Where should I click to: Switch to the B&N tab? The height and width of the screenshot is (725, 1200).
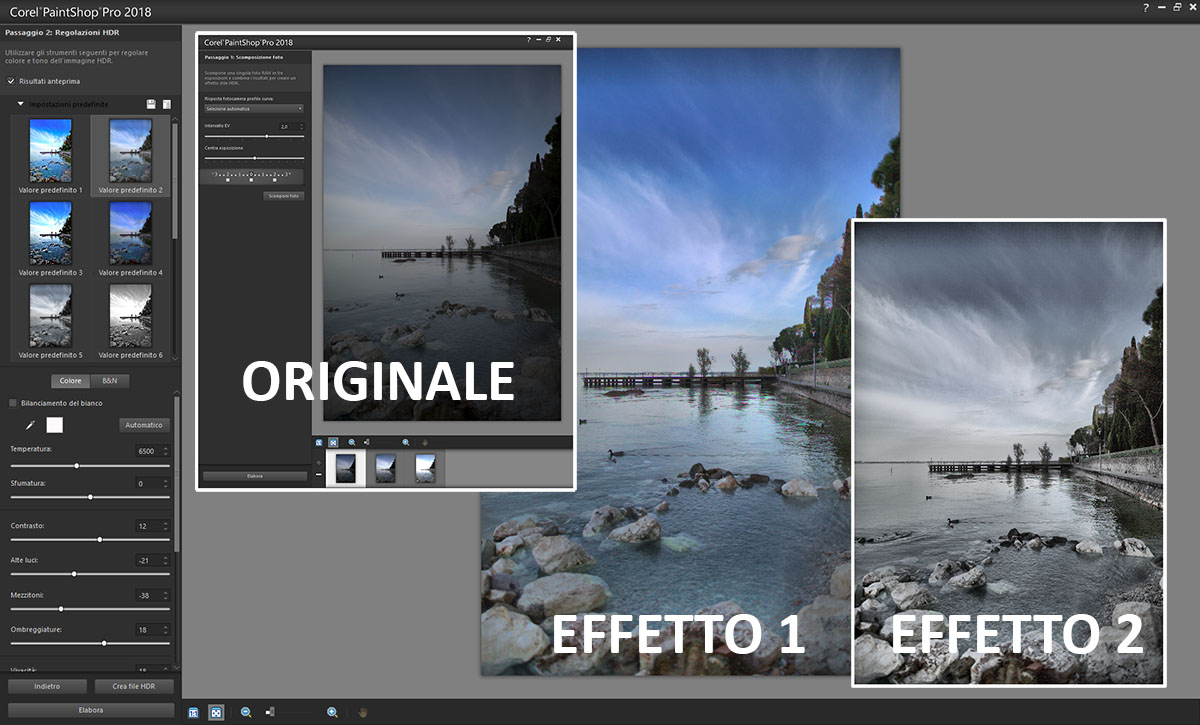pos(109,381)
